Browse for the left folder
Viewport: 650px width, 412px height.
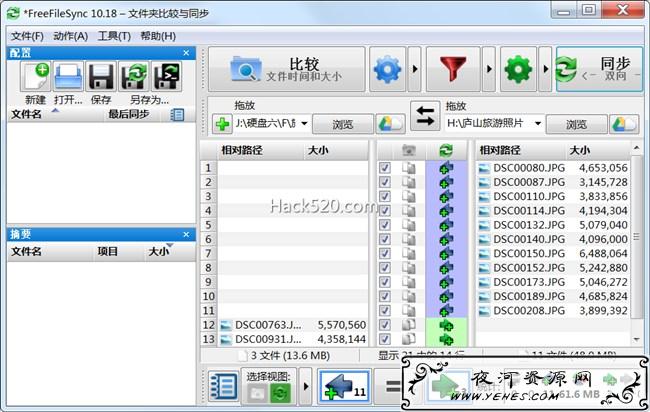coord(343,124)
